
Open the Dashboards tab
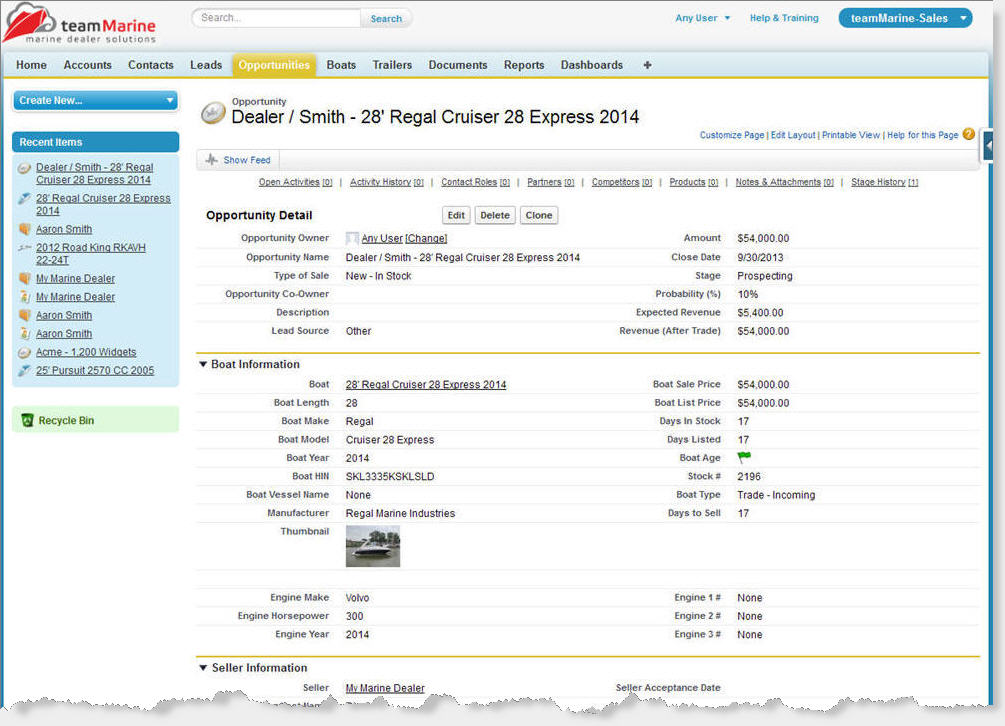[x=591, y=65]
